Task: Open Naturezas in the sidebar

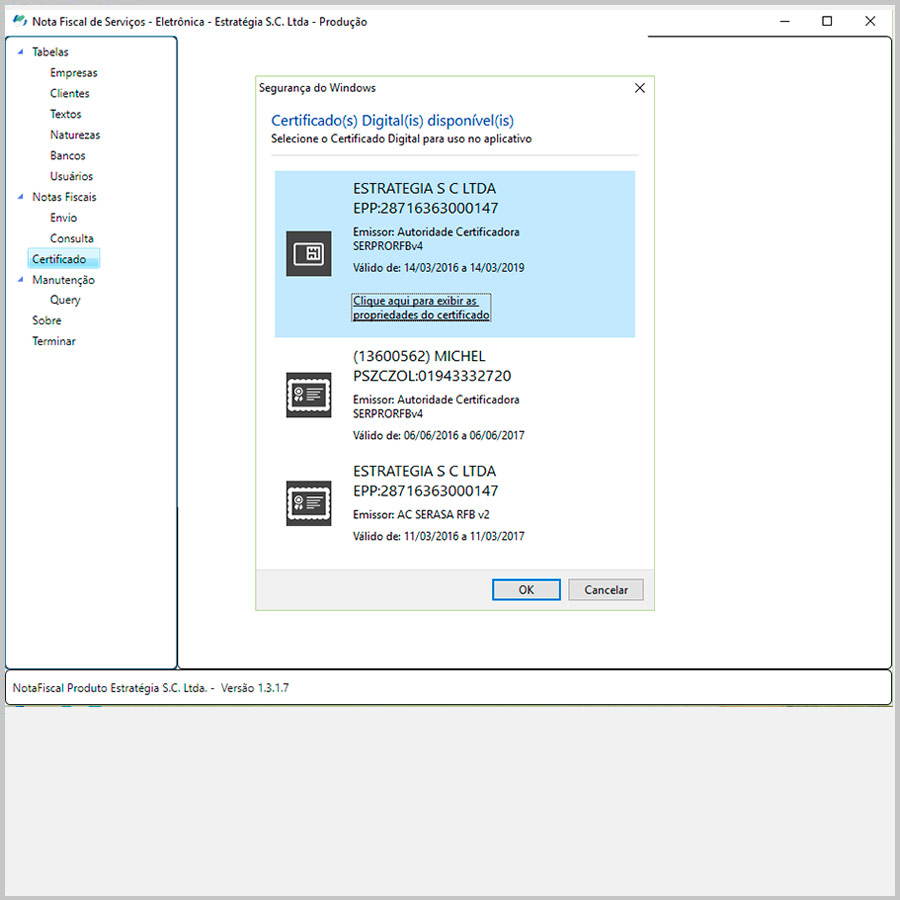Action: [x=75, y=135]
